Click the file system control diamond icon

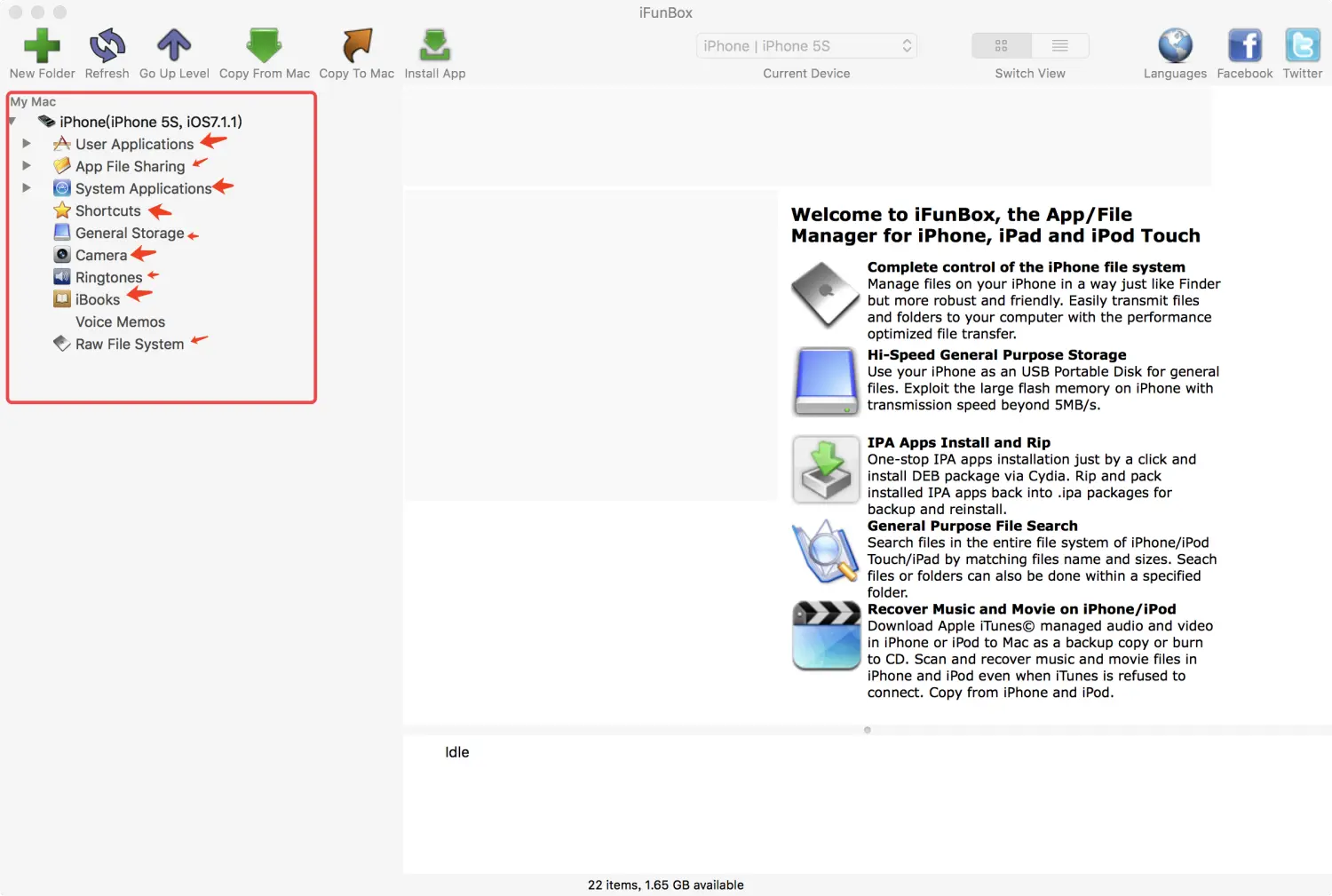(826, 295)
